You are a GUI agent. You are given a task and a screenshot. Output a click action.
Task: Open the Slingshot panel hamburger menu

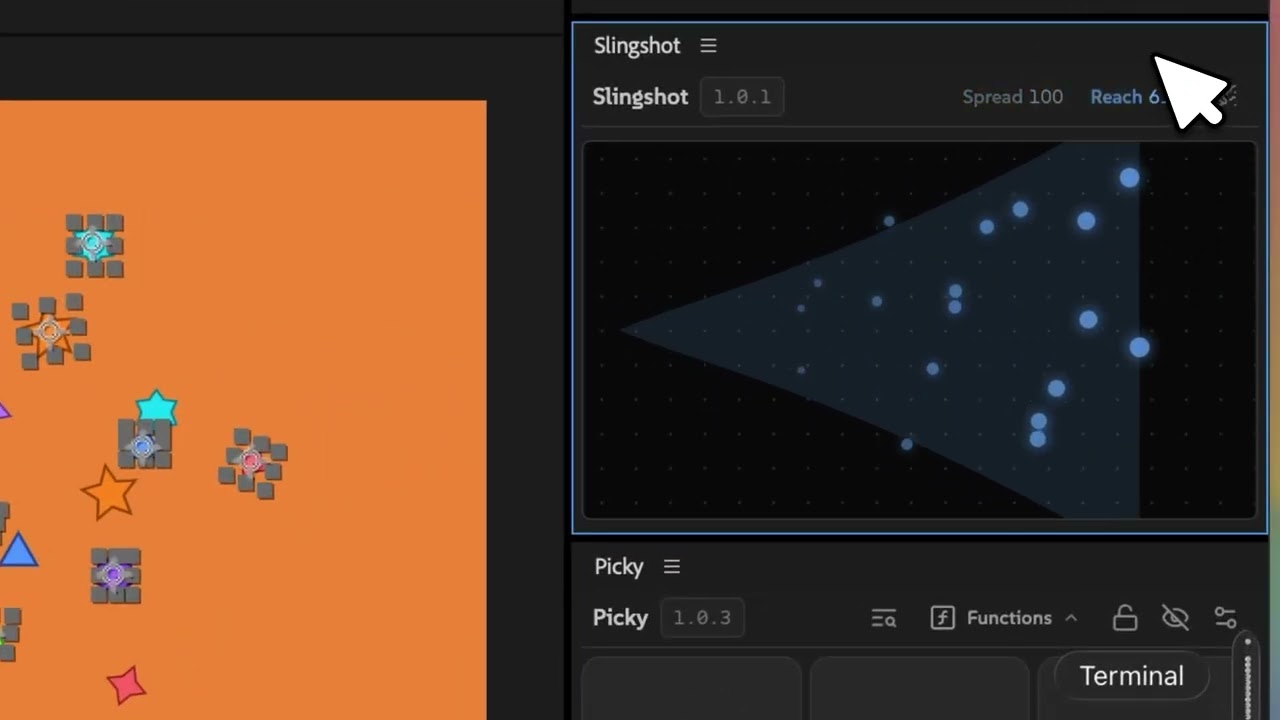(x=708, y=46)
